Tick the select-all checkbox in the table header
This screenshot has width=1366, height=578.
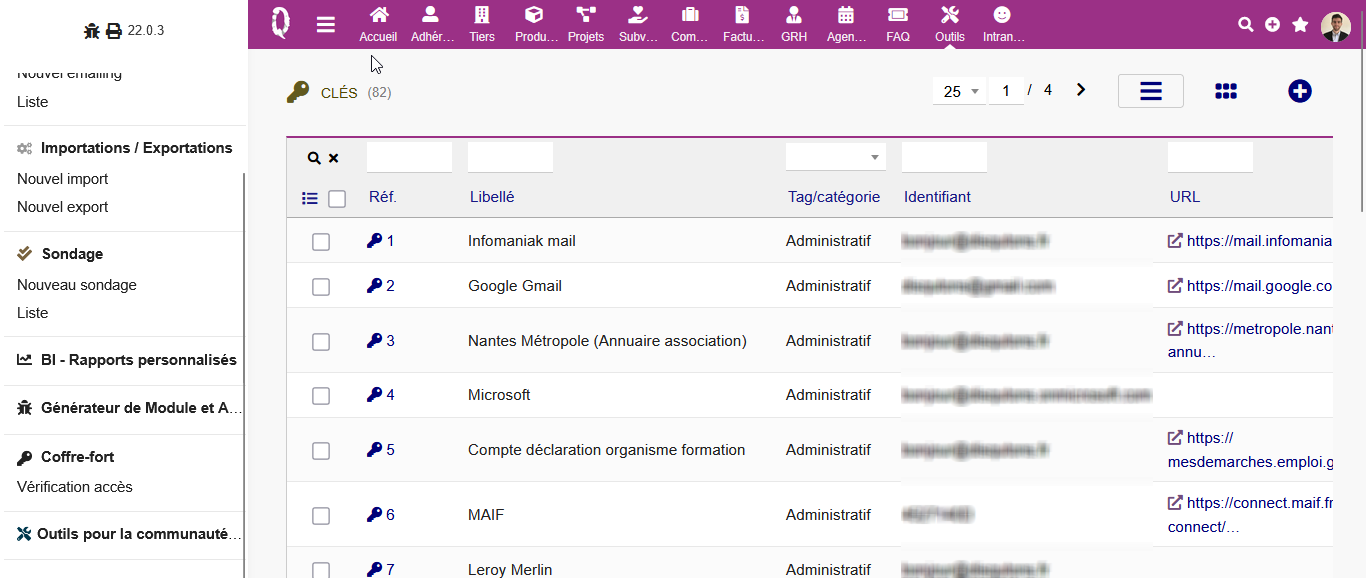337,199
